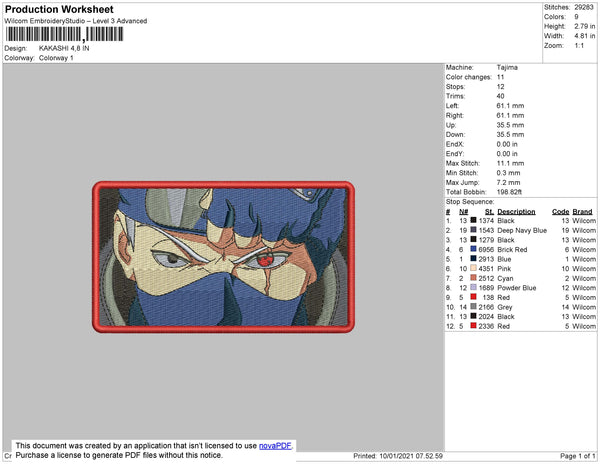Click the "Production Worksheet" title
Image resolution: width=600 pixels, height=464 pixels.
pos(59,10)
